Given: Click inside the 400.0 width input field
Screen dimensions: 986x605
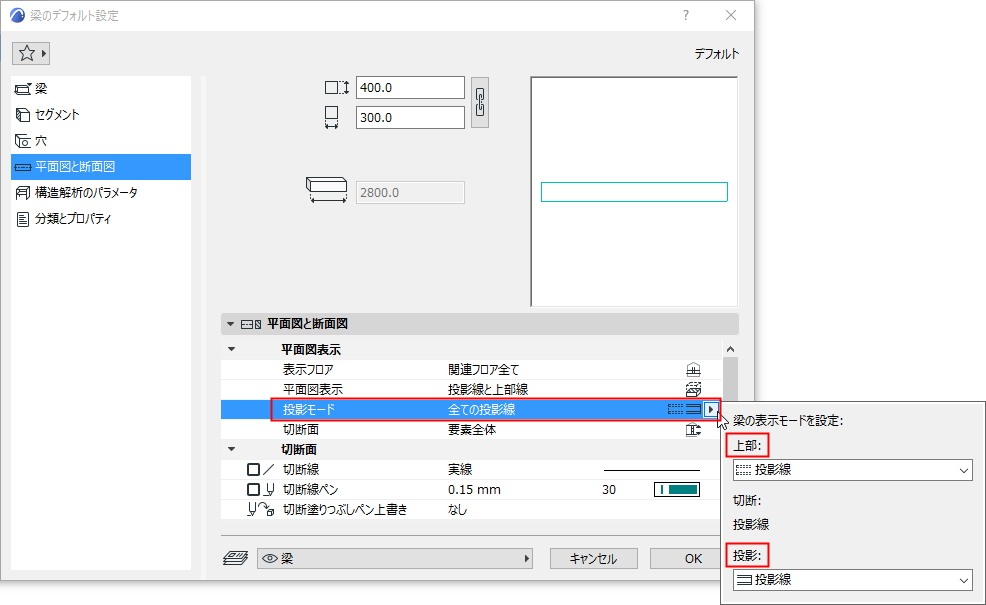Looking at the screenshot, I should [x=410, y=87].
